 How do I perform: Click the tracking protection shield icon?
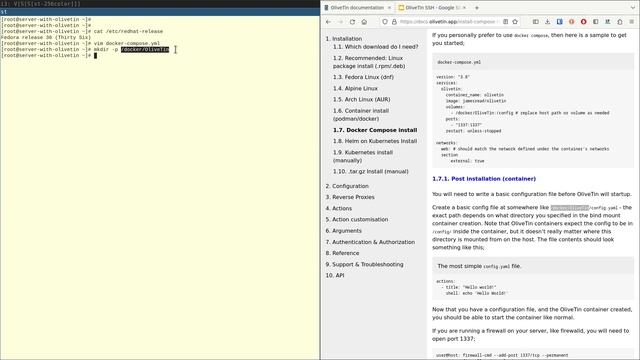tap(385, 22)
